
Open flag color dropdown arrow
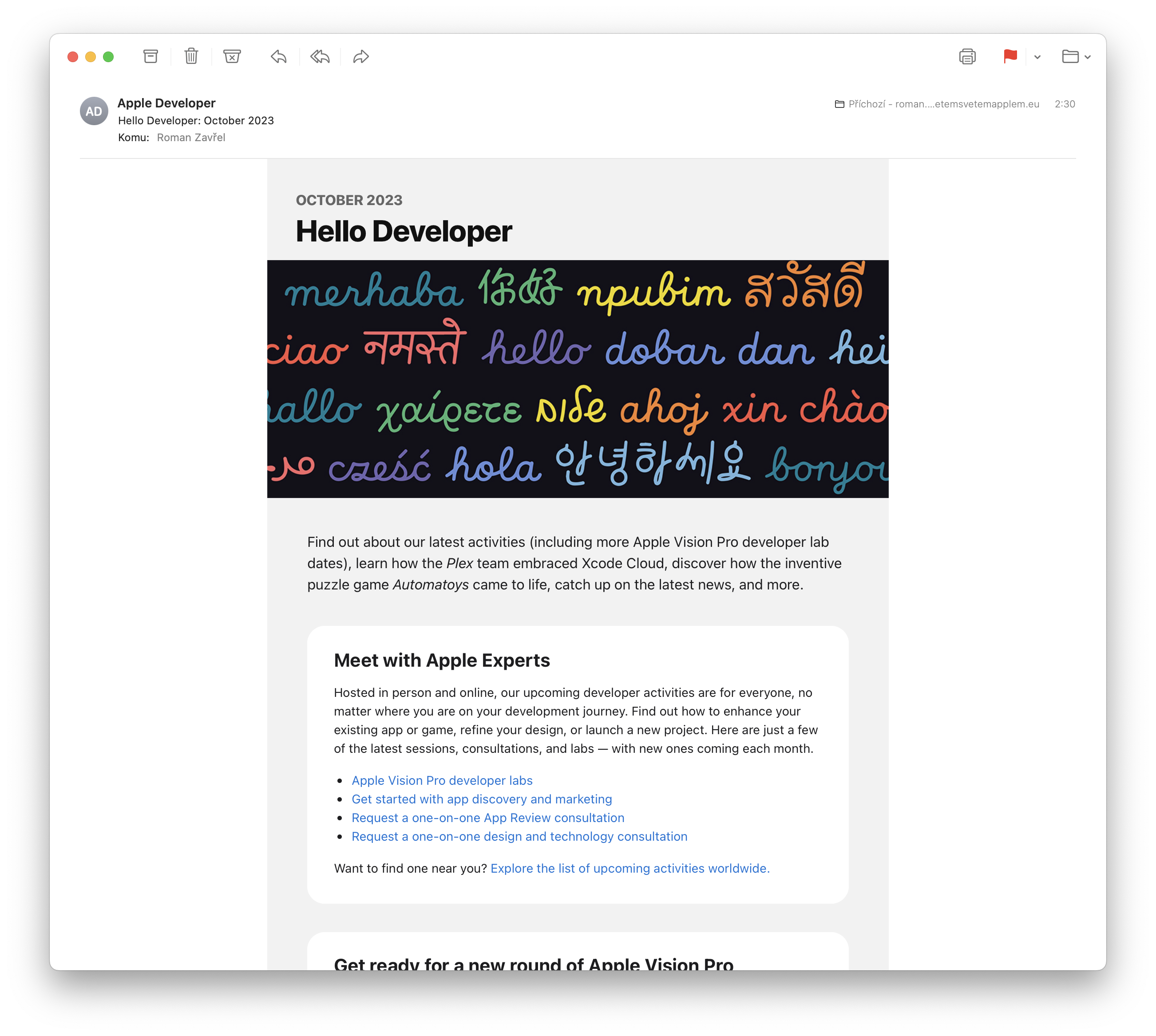tap(1037, 57)
